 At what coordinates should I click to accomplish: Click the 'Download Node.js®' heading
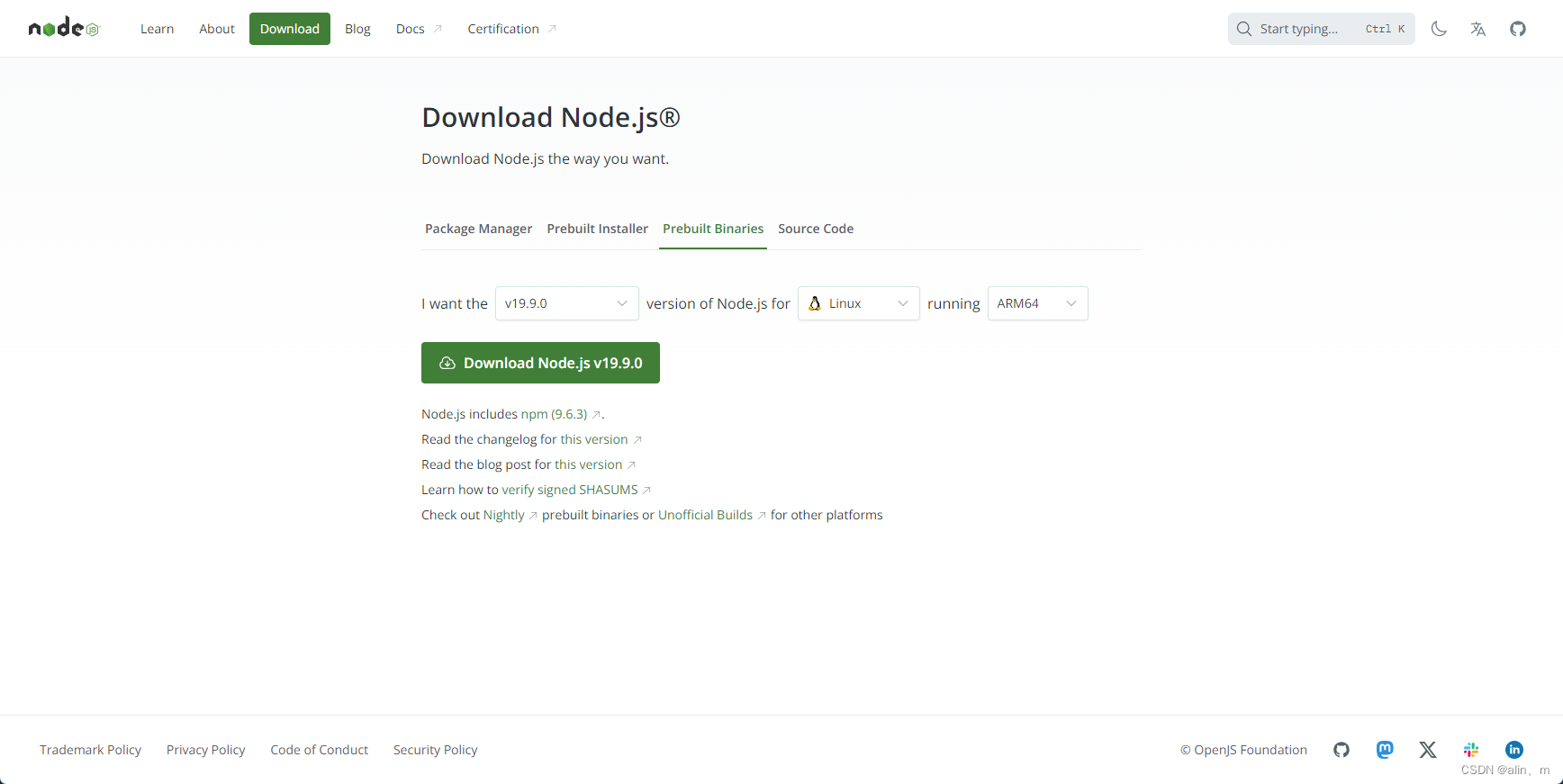pos(551,117)
